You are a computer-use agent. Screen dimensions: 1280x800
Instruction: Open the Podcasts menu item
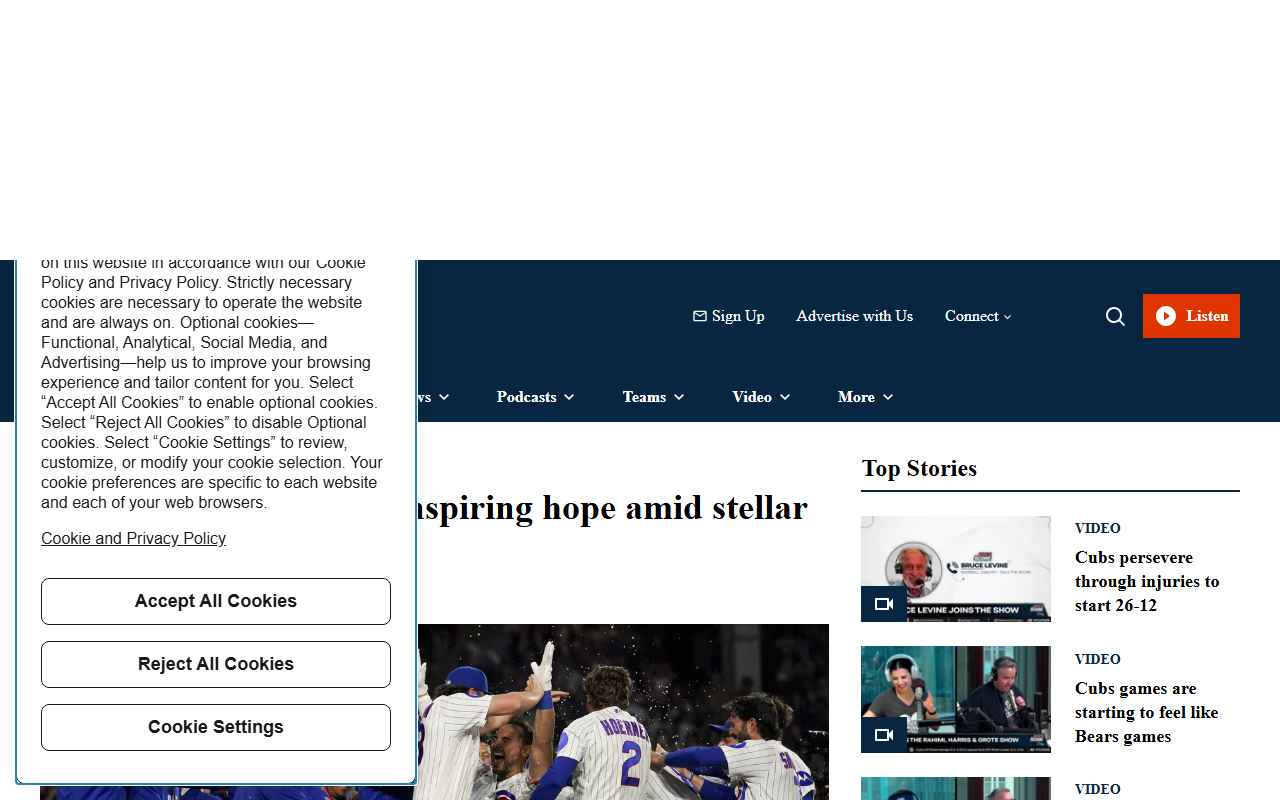click(526, 397)
